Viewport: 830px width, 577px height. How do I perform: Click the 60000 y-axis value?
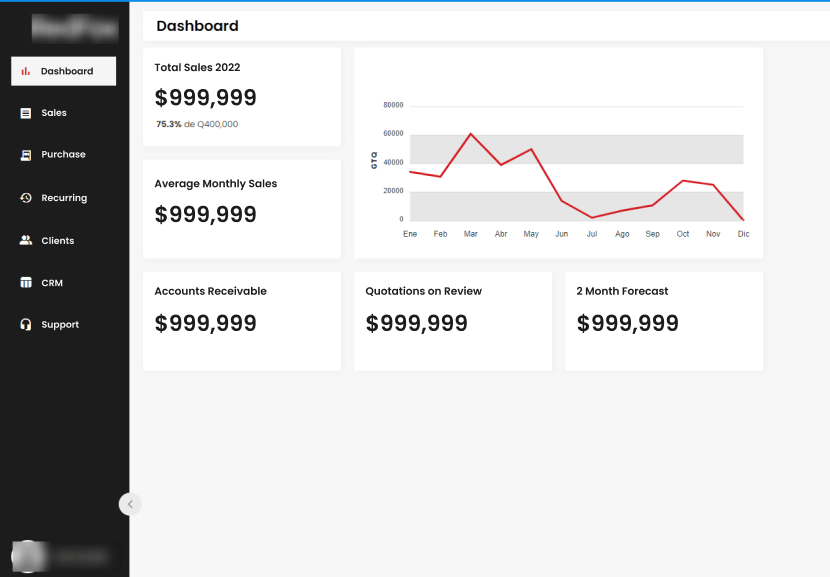coord(393,134)
